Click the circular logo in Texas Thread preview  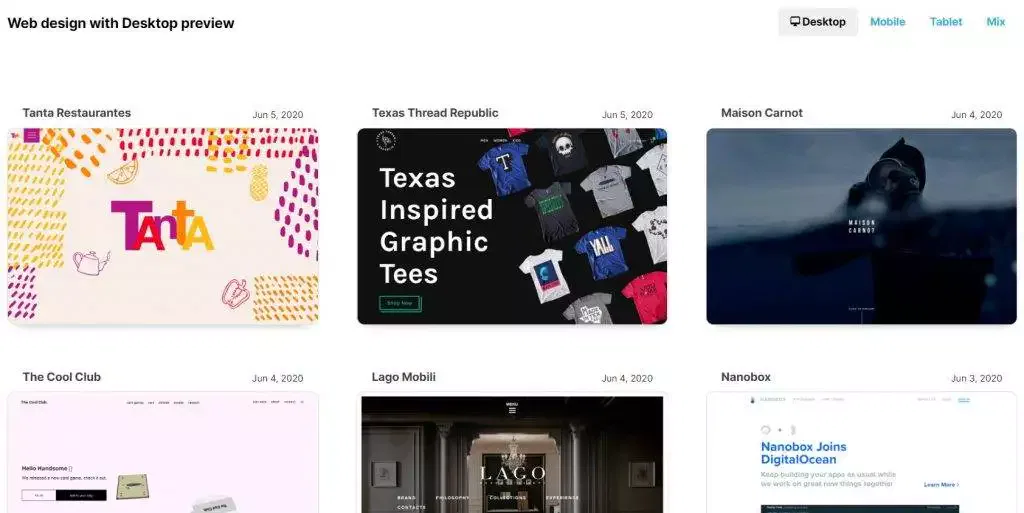coord(386,140)
